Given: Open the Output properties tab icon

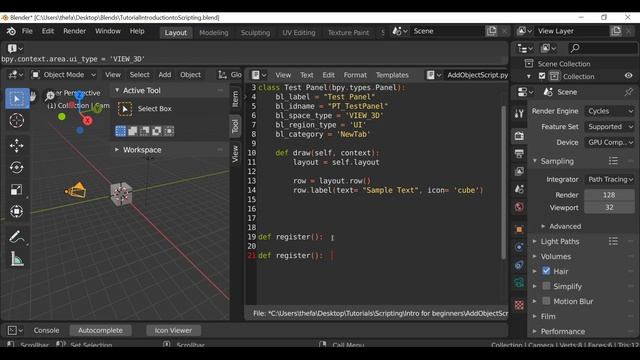Looking at the screenshot, I should tap(519, 153).
